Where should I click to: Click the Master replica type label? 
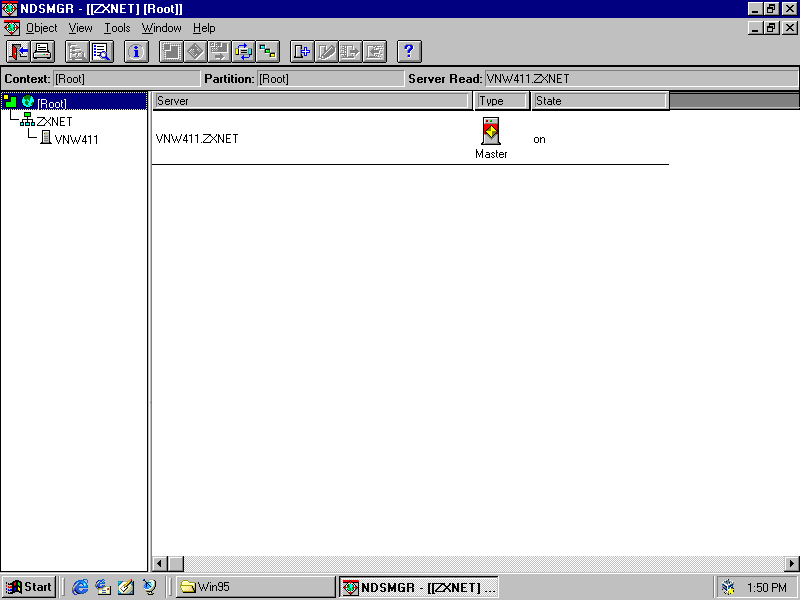[x=491, y=154]
